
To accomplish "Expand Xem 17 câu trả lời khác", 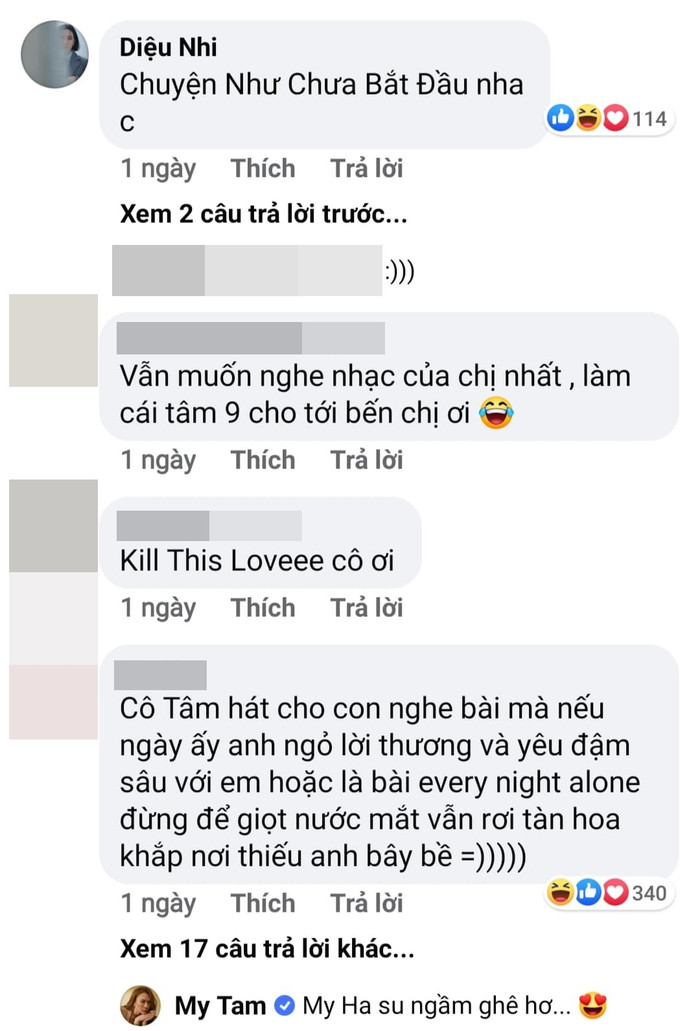I will [267, 949].
